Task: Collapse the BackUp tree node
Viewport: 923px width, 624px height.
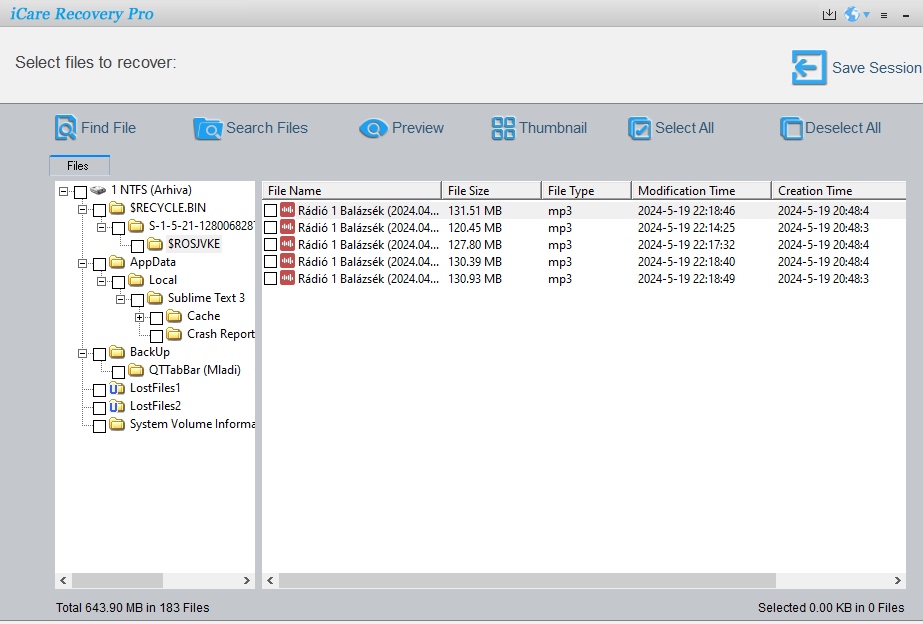Action: [82, 353]
